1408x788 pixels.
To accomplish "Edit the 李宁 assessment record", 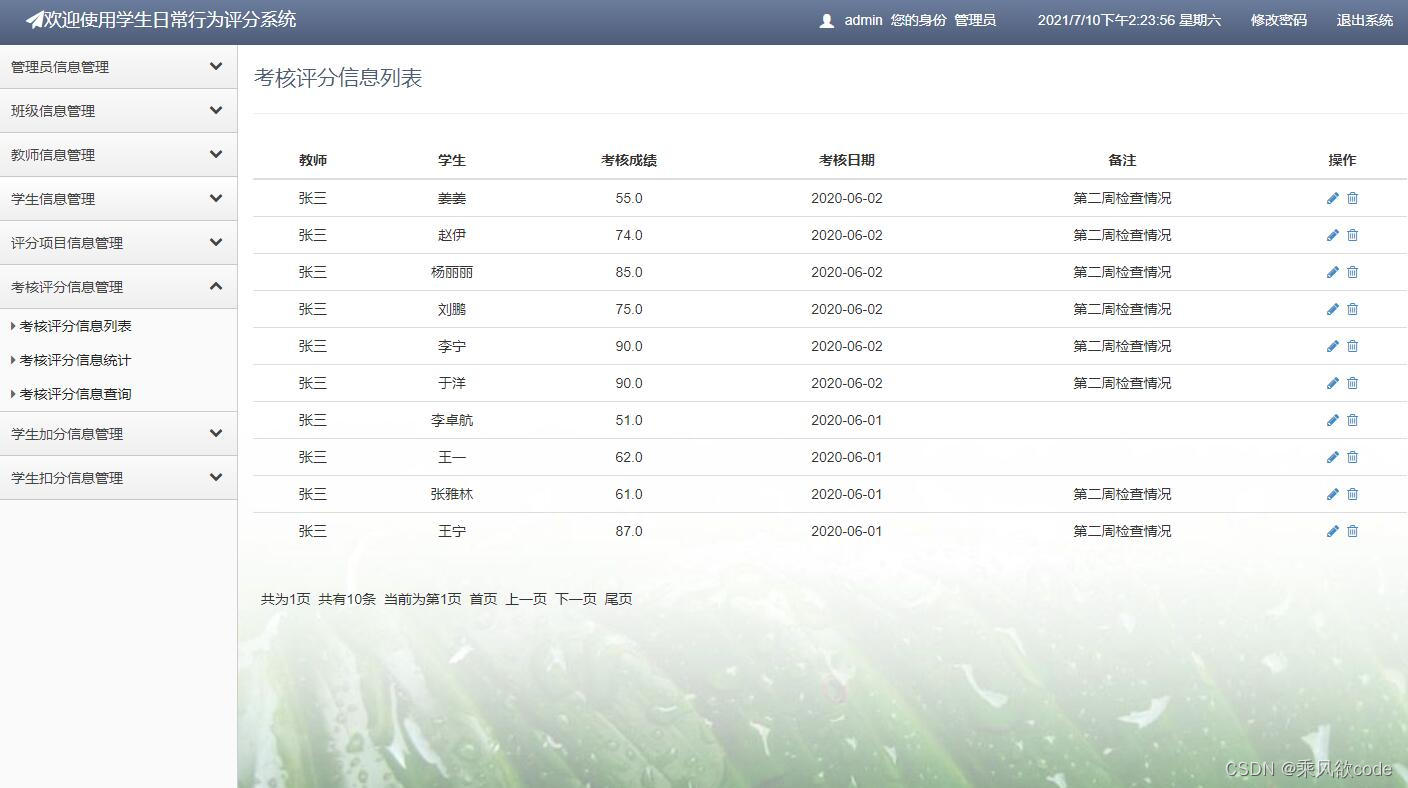I will coord(1332,346).
